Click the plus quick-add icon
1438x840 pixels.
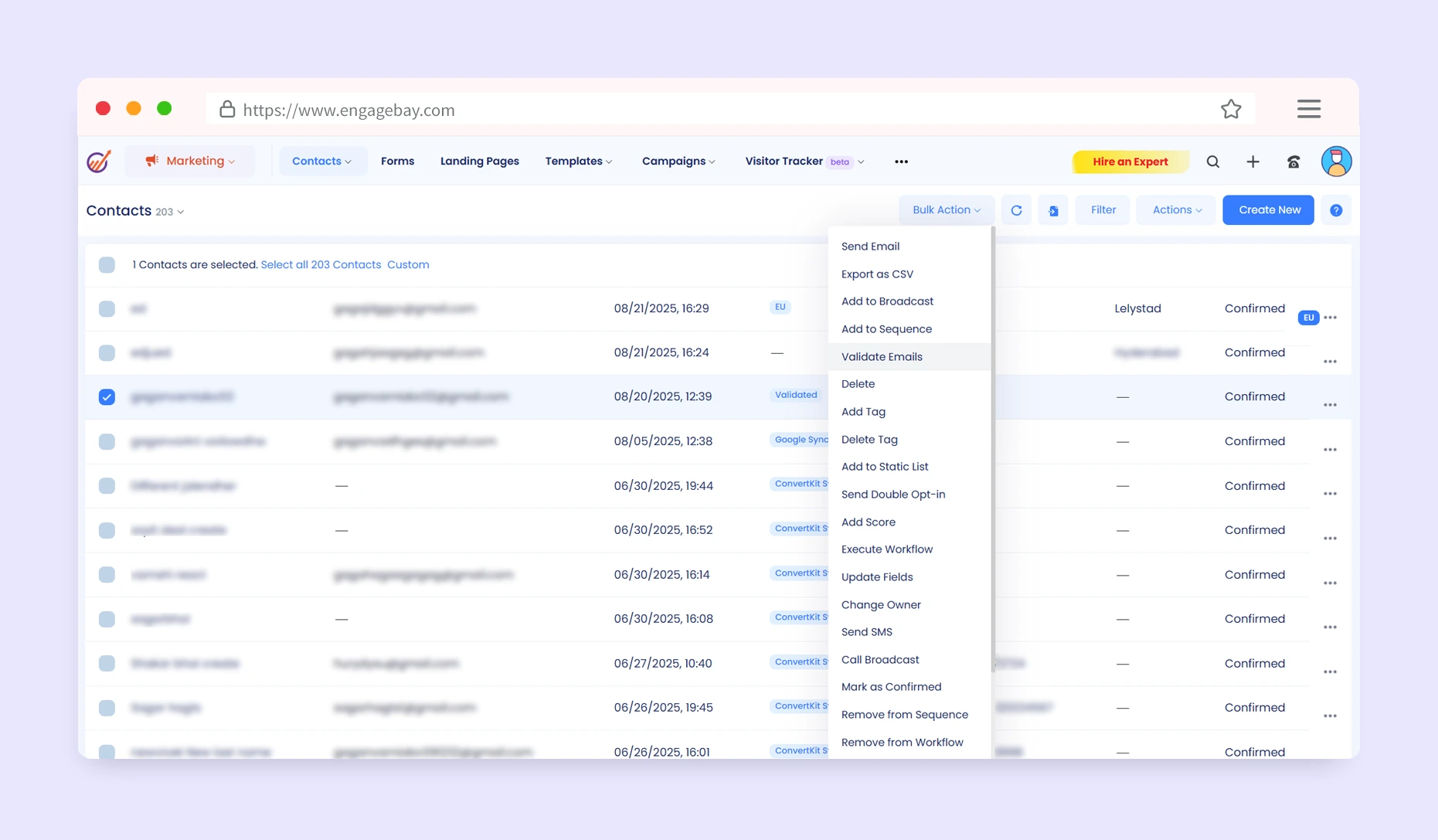coord(1253,162)
